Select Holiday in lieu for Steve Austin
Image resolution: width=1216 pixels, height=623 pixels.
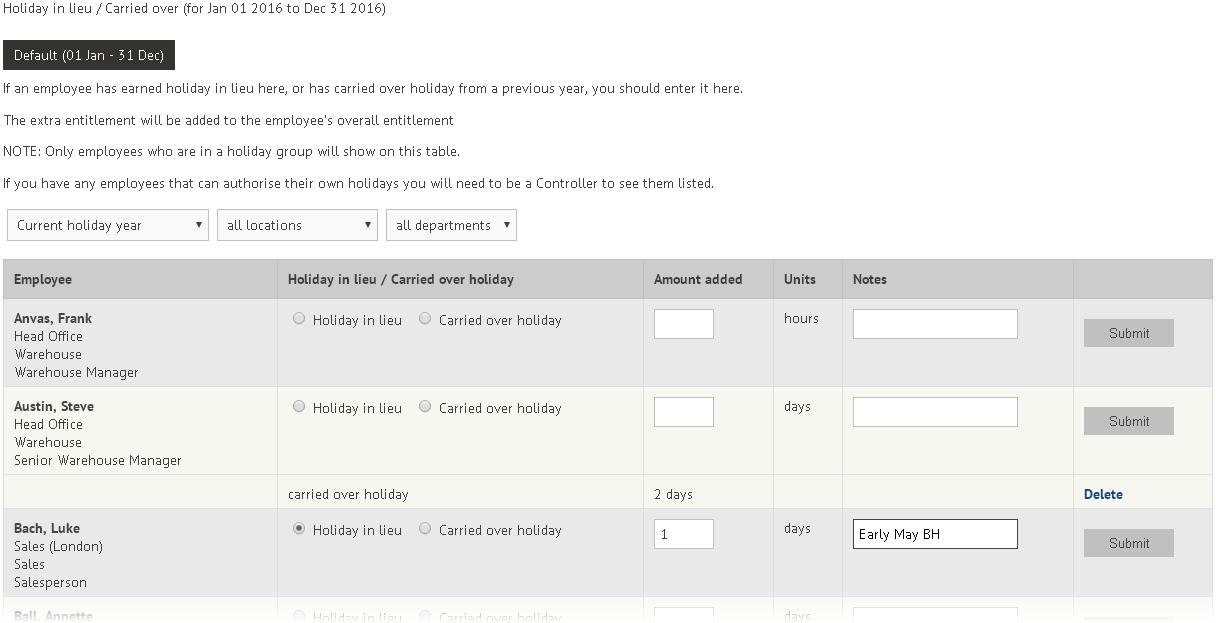click(299, 406)
